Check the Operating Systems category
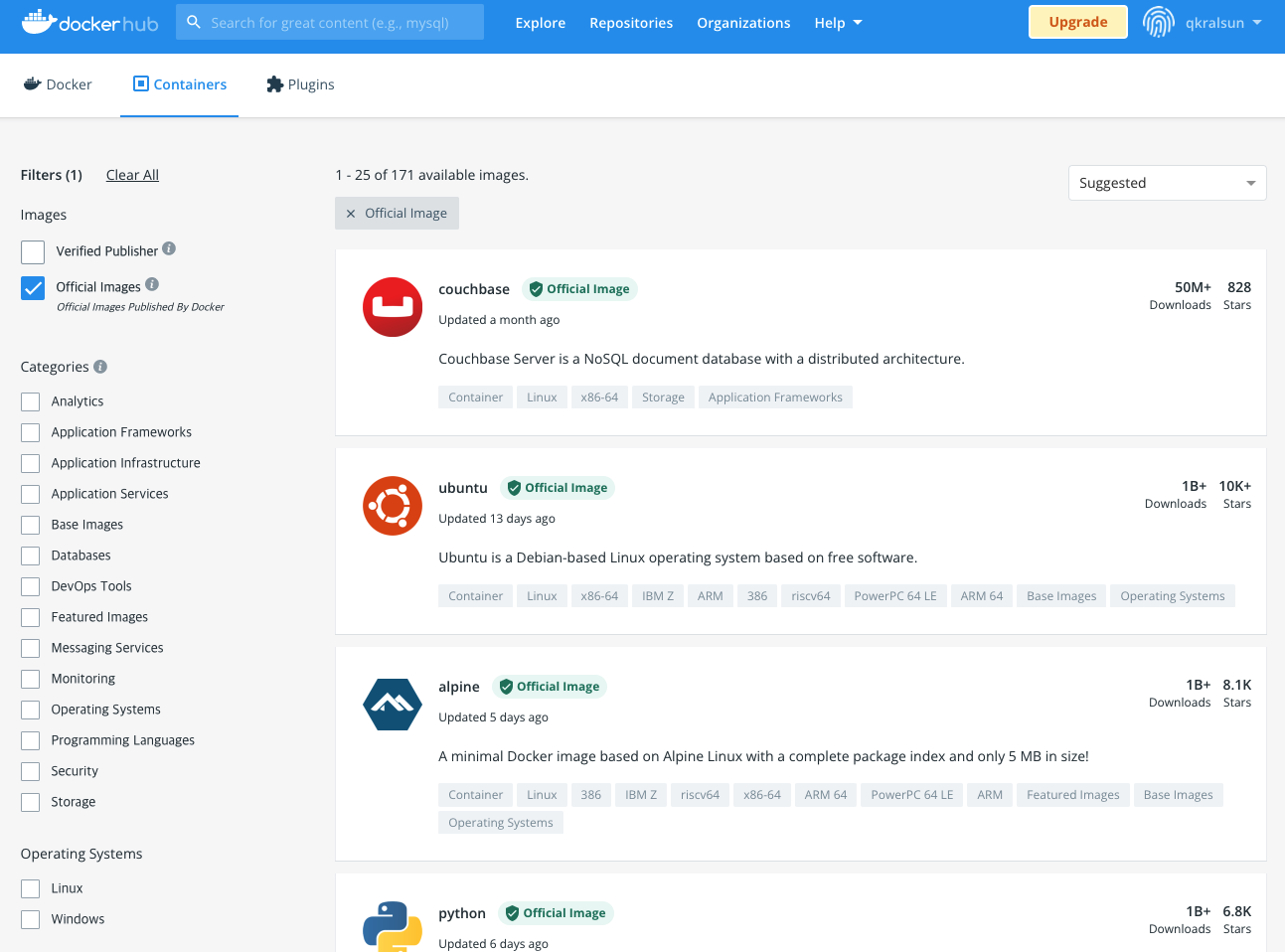Viewport: 1285px width, 952px height. 31,710
